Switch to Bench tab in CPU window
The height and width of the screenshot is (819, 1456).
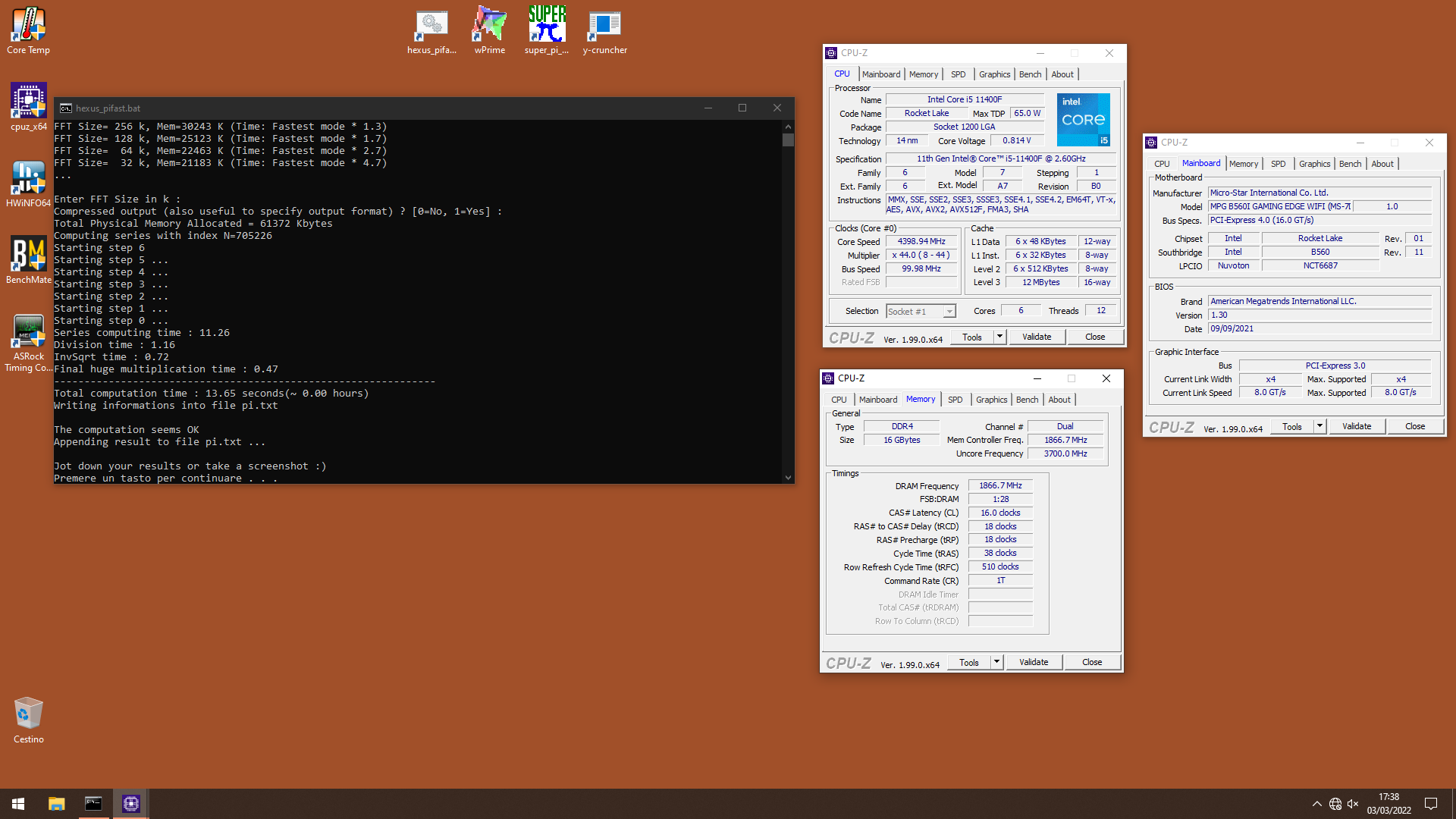point(1030,74)
